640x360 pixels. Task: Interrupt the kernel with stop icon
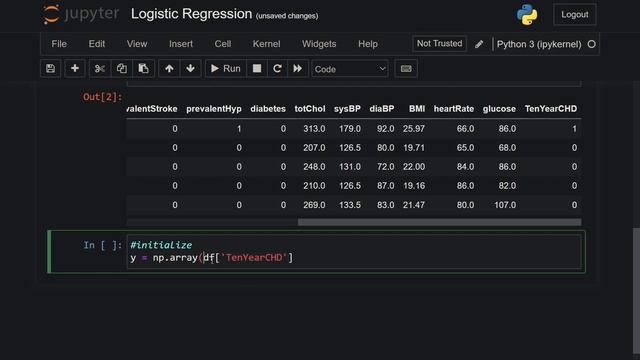[257, 69]
